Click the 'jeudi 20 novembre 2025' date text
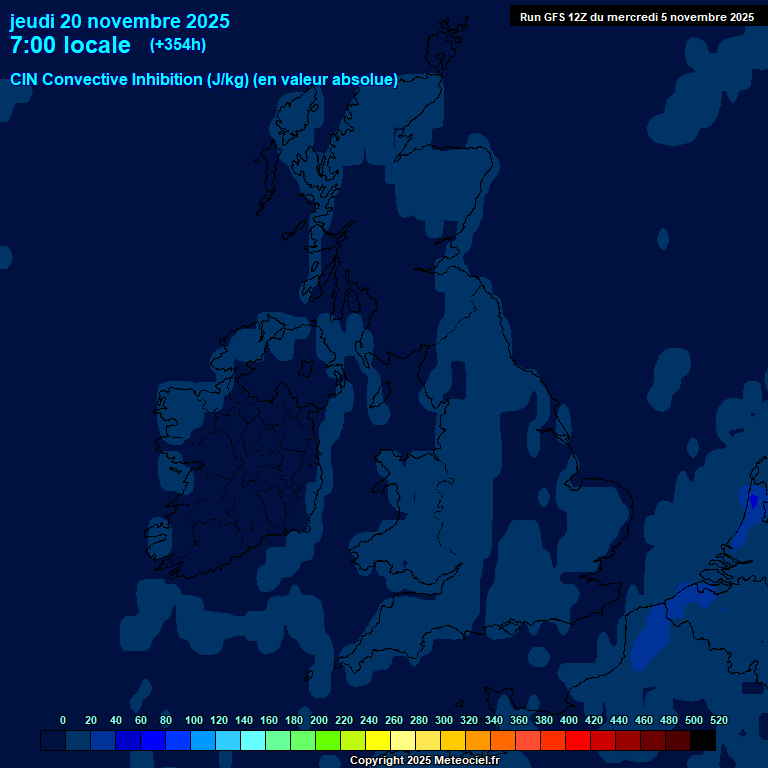Image resolution: width=768 pixels, height=768 pixels. pos(120,22)
